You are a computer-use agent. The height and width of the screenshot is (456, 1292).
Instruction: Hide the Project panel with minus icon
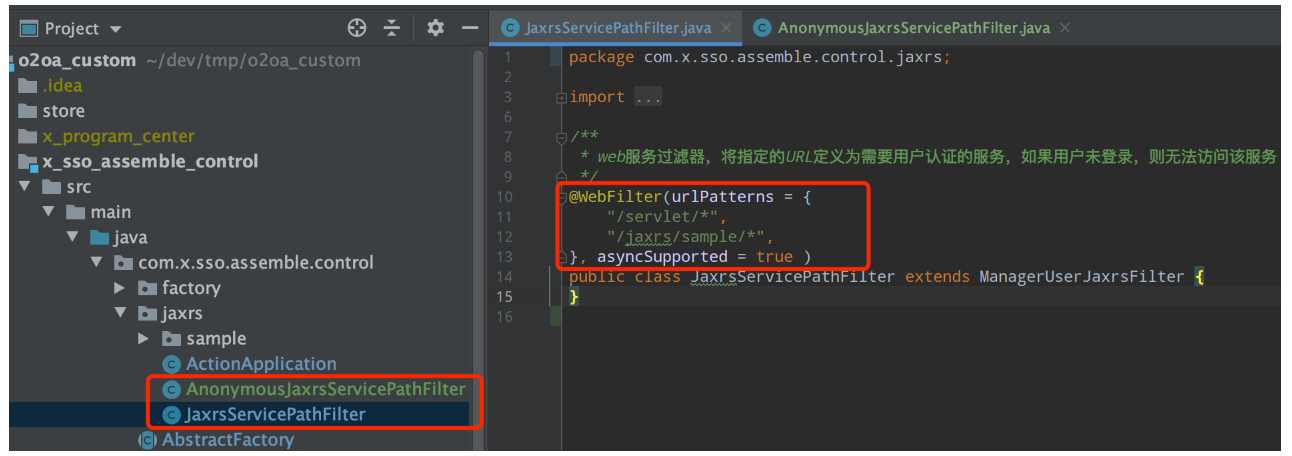point(469,28)
